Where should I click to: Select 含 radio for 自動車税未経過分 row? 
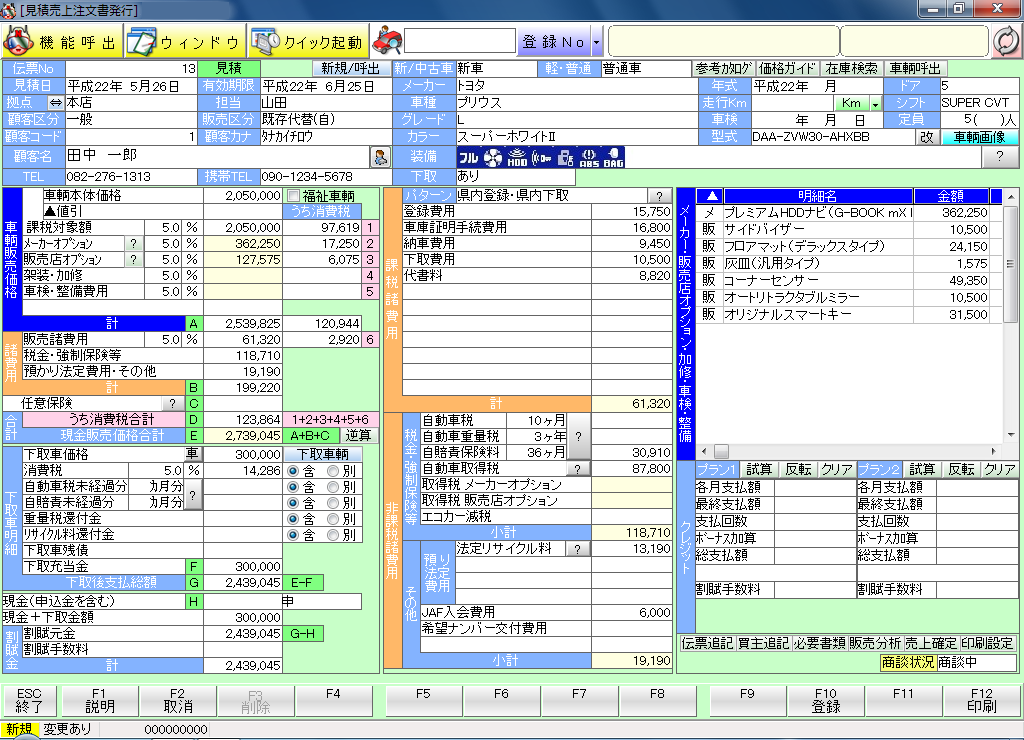(x=293, y=487)
